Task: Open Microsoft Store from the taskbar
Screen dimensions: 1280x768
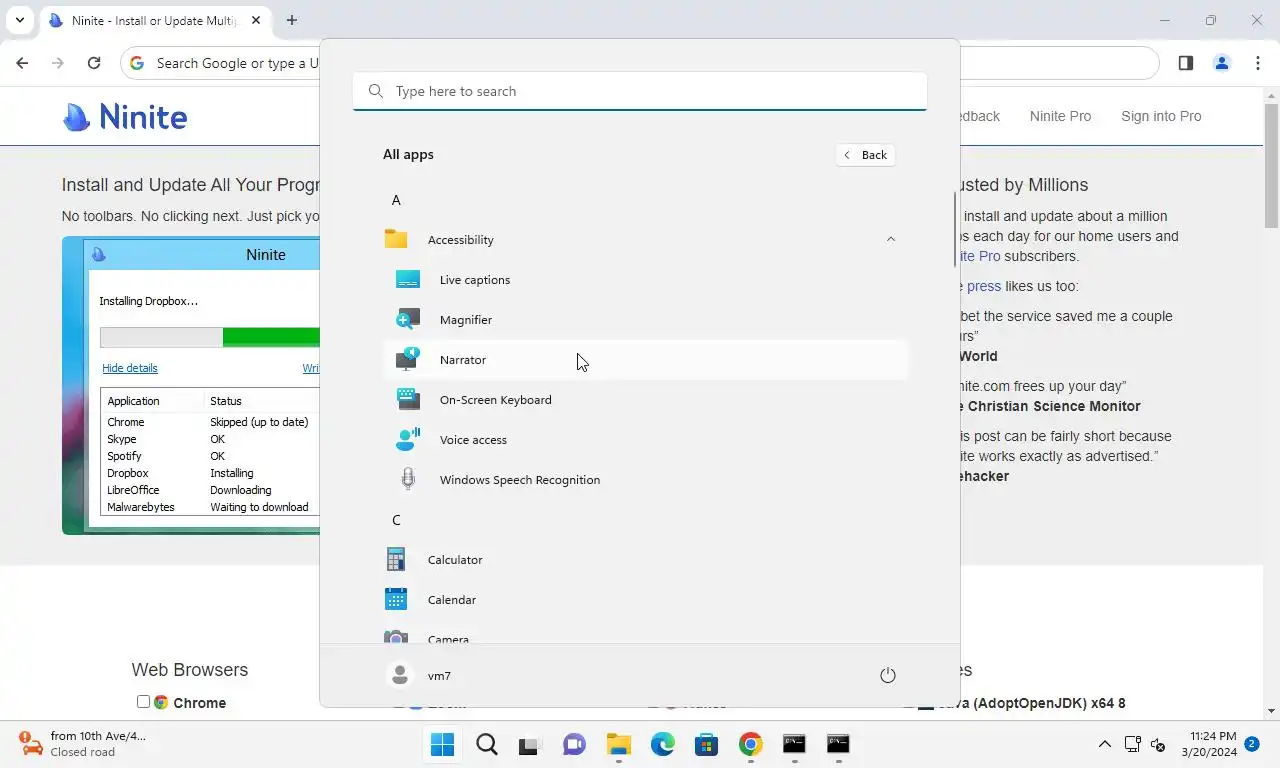Action: click(x=706, y=744)
